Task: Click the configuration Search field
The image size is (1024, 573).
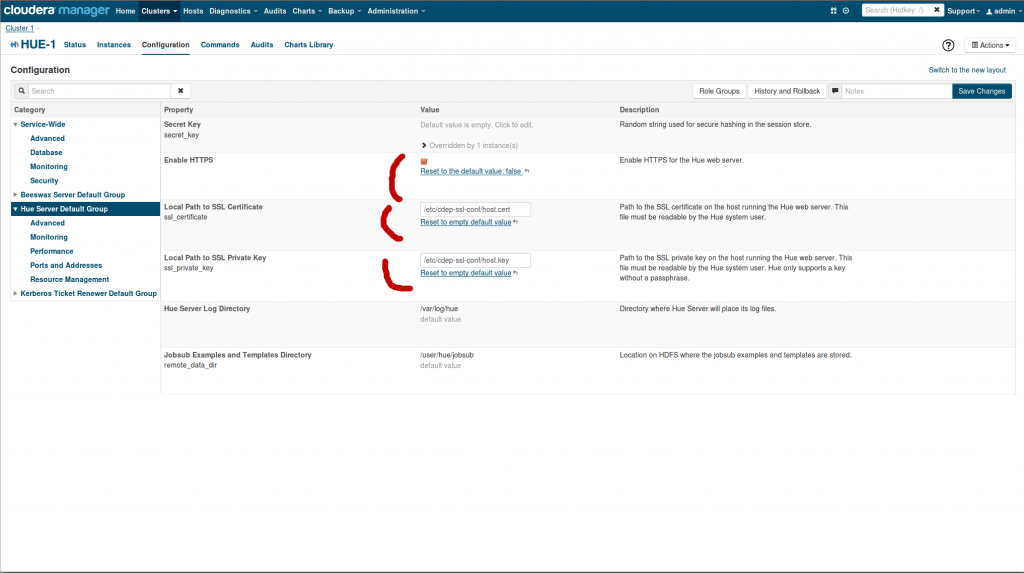Action: (x=100, y=91)
